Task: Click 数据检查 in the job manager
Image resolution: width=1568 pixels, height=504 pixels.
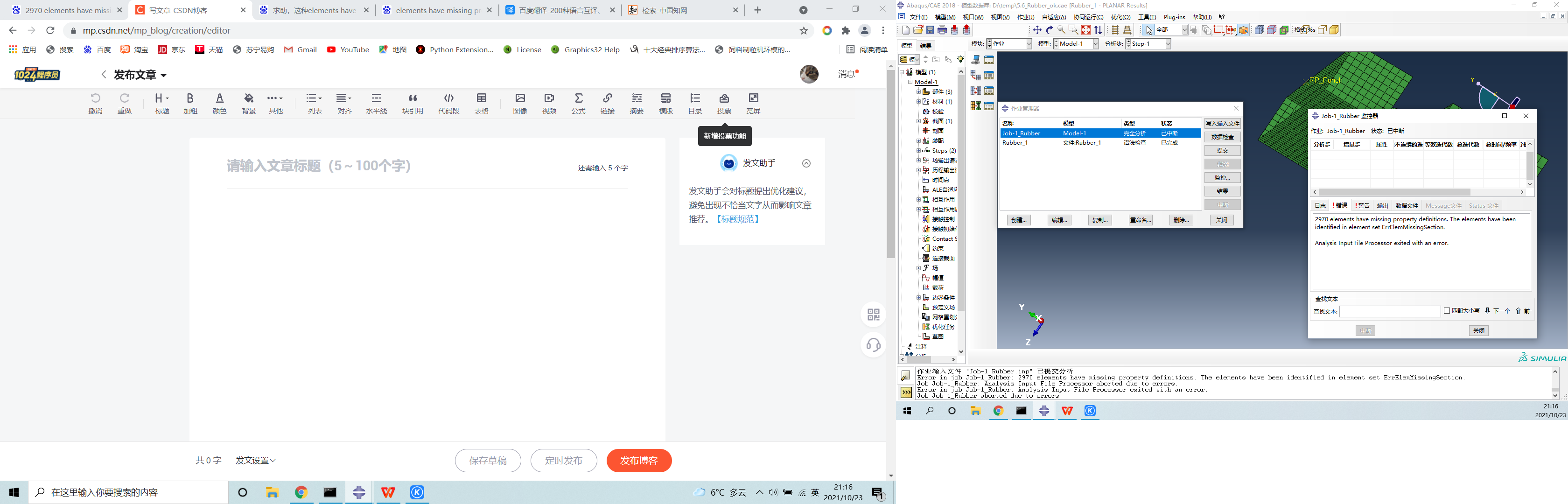Action: click(1222, 137)
